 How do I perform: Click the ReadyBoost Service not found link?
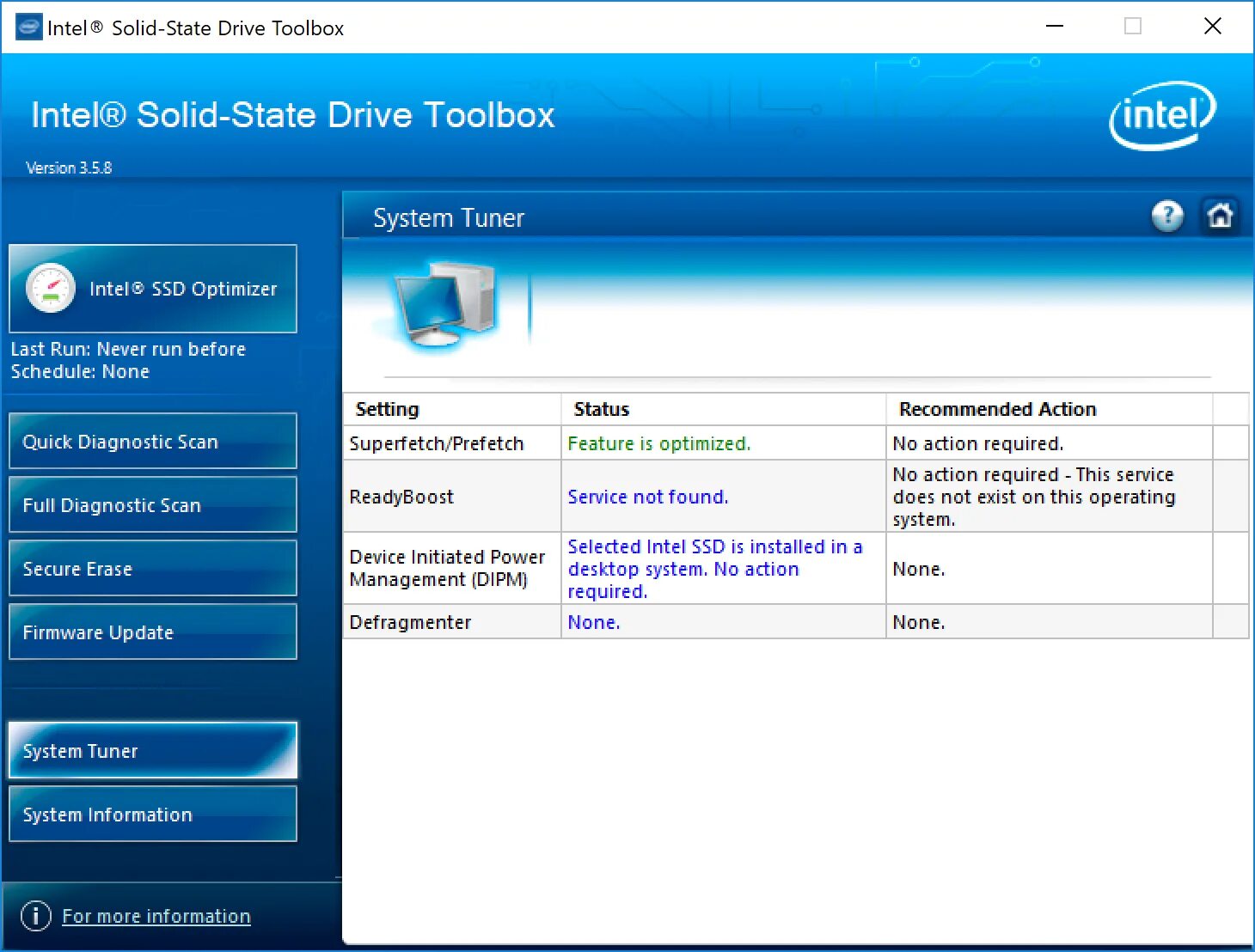pos(648,496)
